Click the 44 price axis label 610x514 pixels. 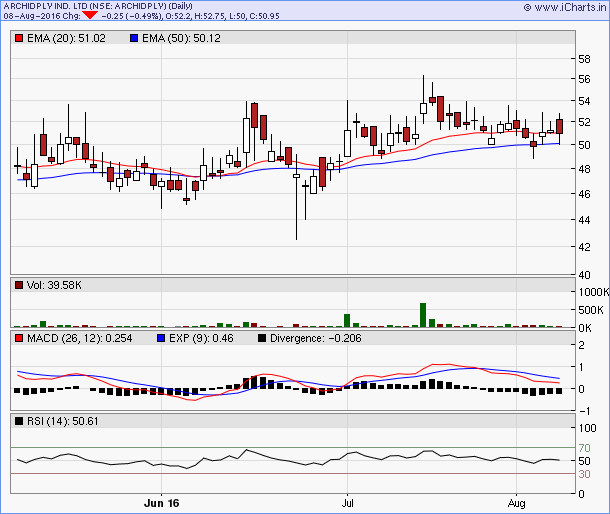(x=584, y=220)
